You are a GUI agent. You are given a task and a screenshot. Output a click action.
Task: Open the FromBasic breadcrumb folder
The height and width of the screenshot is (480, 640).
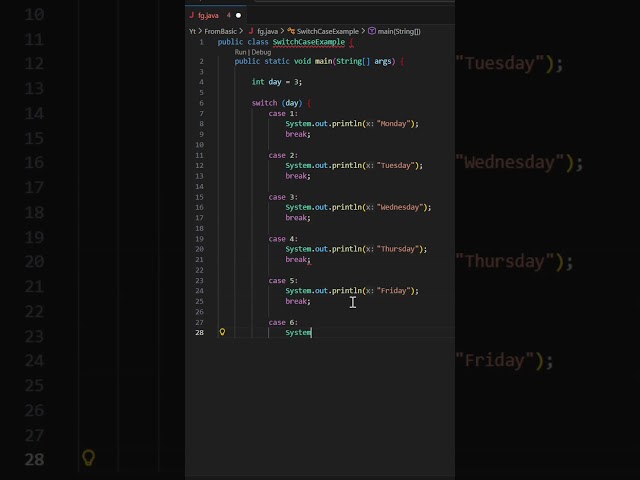point(220,31)
